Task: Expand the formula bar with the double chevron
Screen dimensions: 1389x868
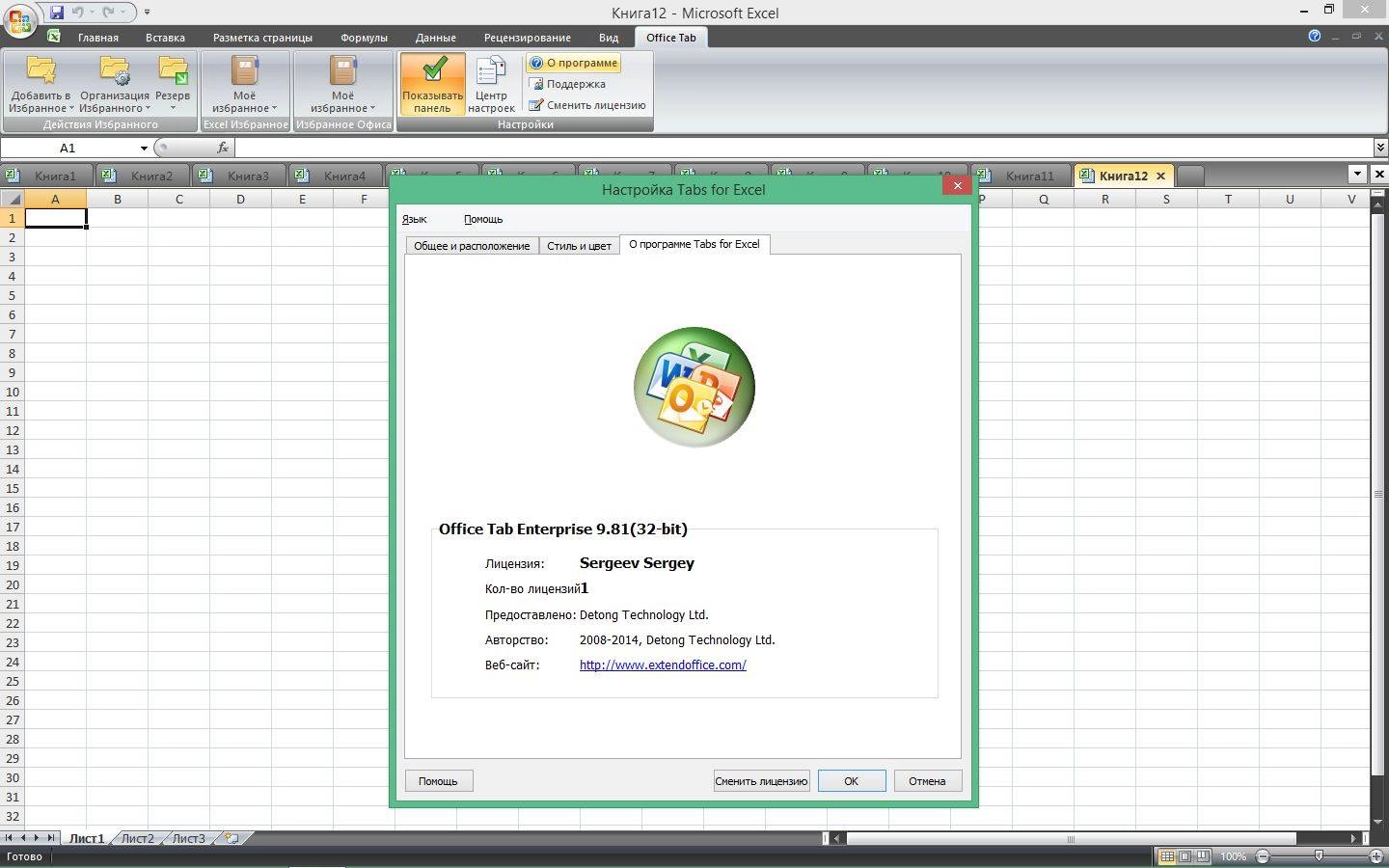Action: pyautogui.click(x=1380, y=148)
